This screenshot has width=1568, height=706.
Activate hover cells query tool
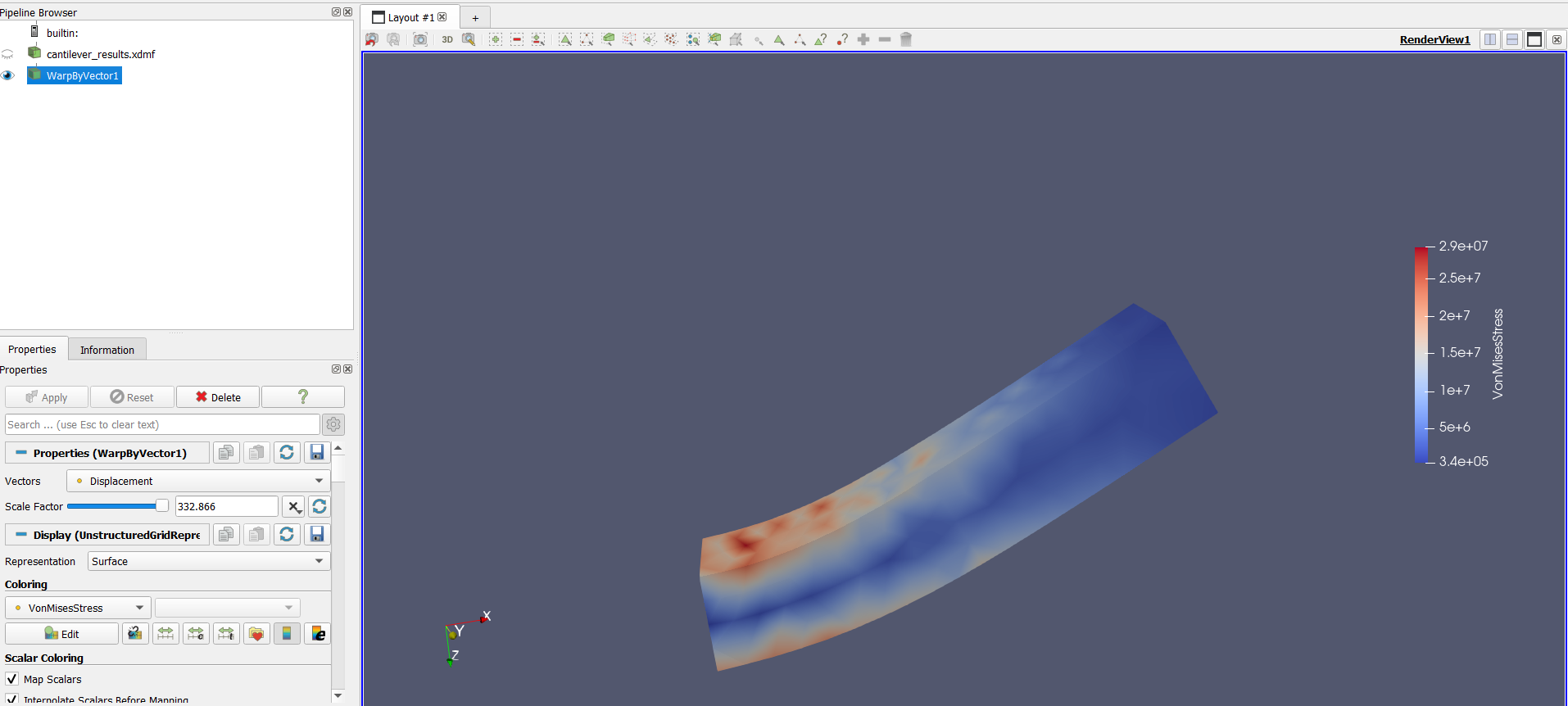(x=821, y=39)
